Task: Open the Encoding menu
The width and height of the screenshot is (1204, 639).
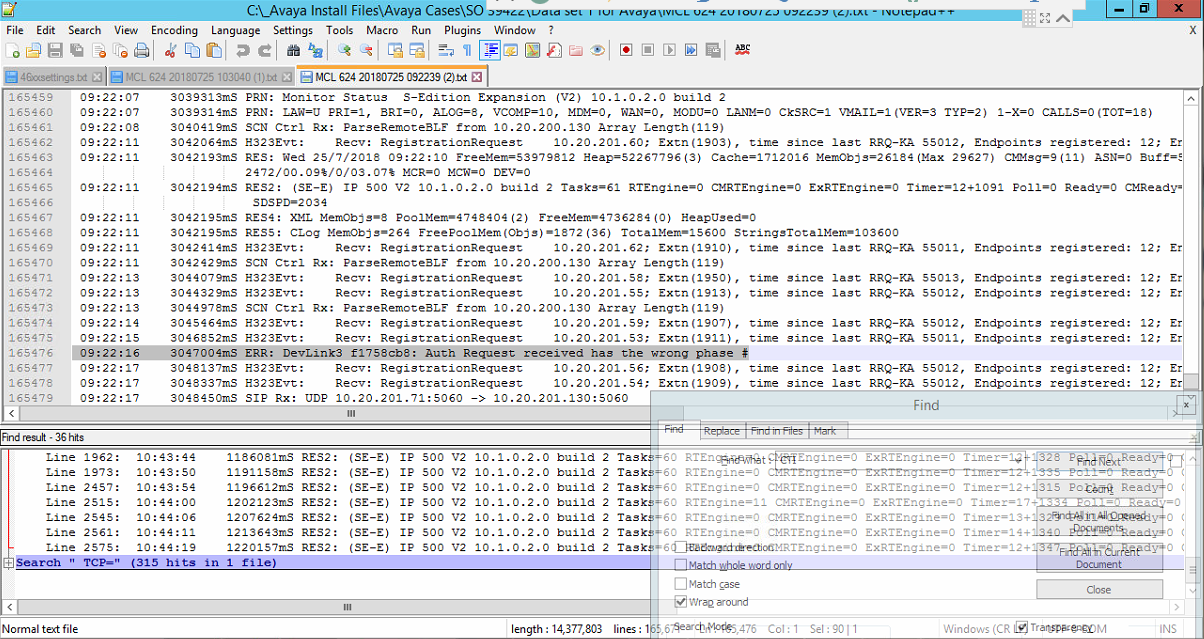Action: tap(174, 30)
